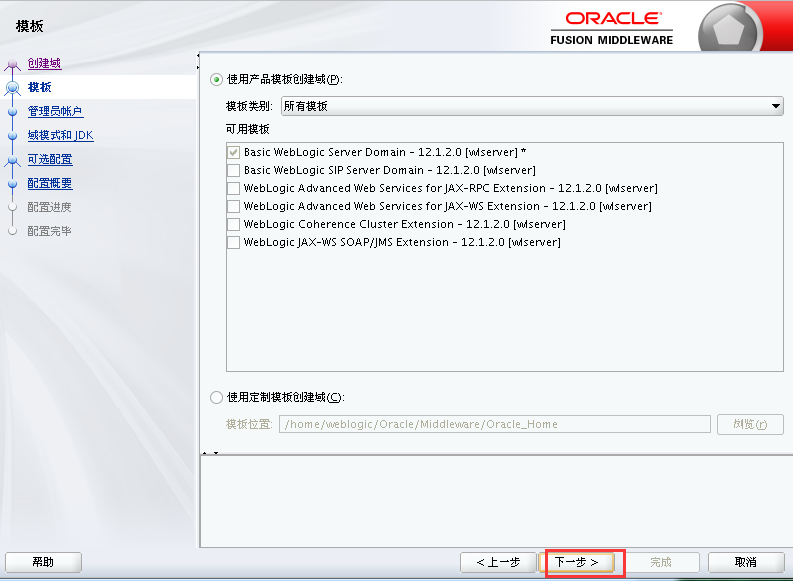Click the 管理员帐户 step node icon

tap(13, 112)
